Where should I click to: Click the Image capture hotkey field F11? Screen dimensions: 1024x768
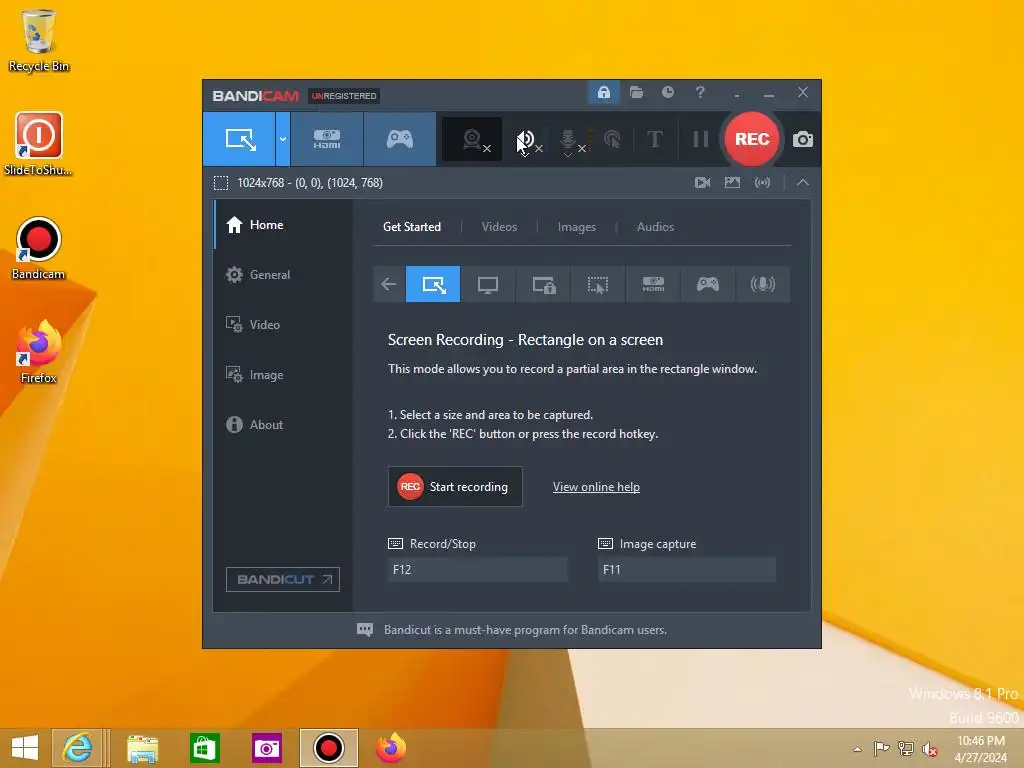tap(687, 569)
